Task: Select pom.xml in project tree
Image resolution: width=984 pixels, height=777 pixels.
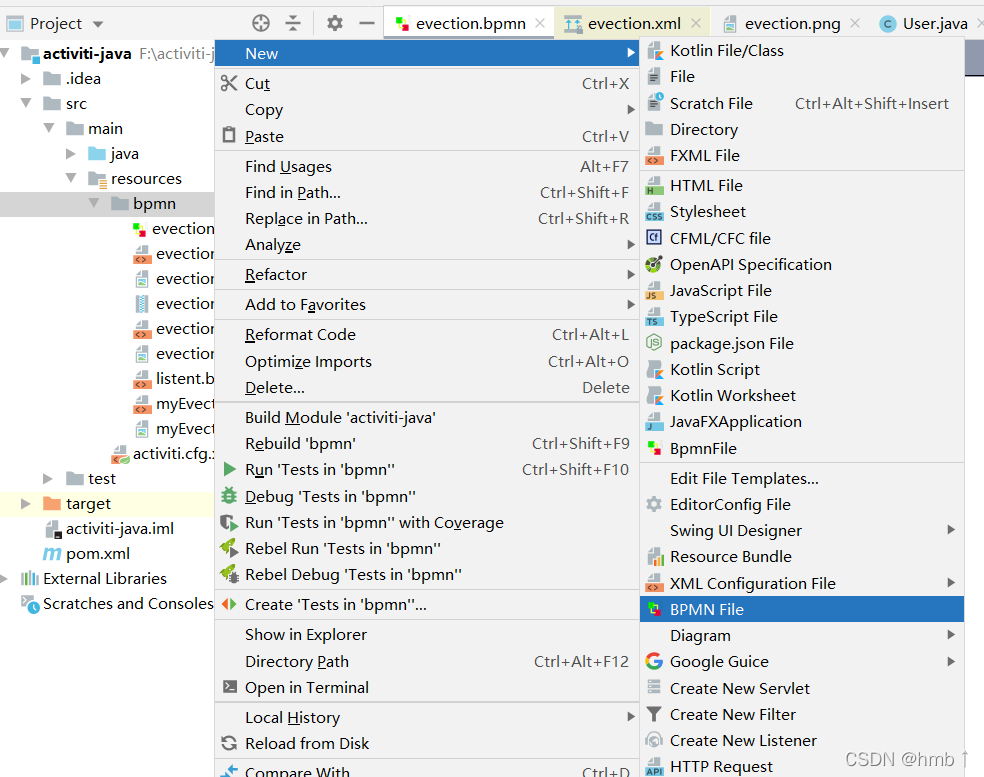Action: pos(97,554)
